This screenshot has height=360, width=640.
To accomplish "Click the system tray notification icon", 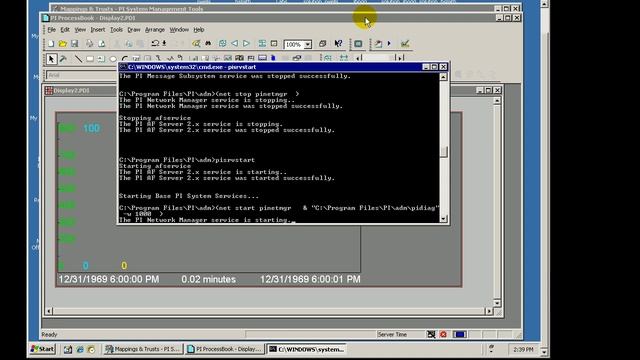I will tap(491, 349).
